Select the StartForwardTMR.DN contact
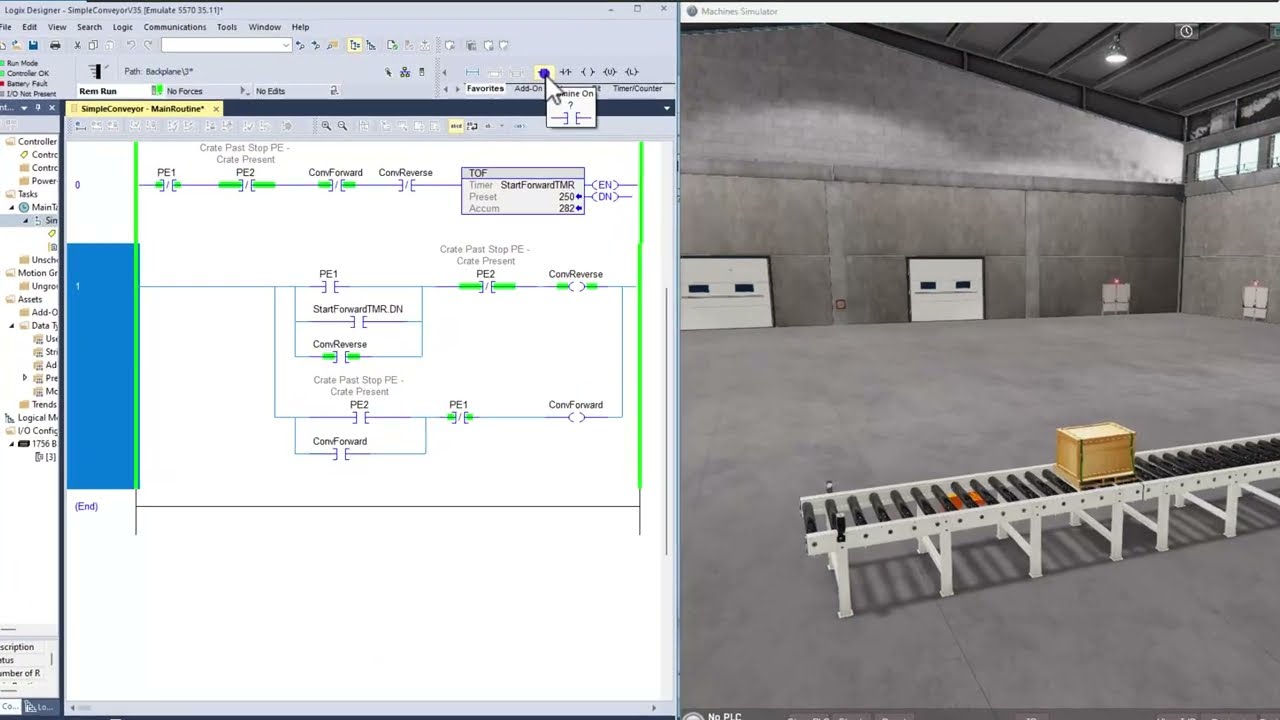 358,322
